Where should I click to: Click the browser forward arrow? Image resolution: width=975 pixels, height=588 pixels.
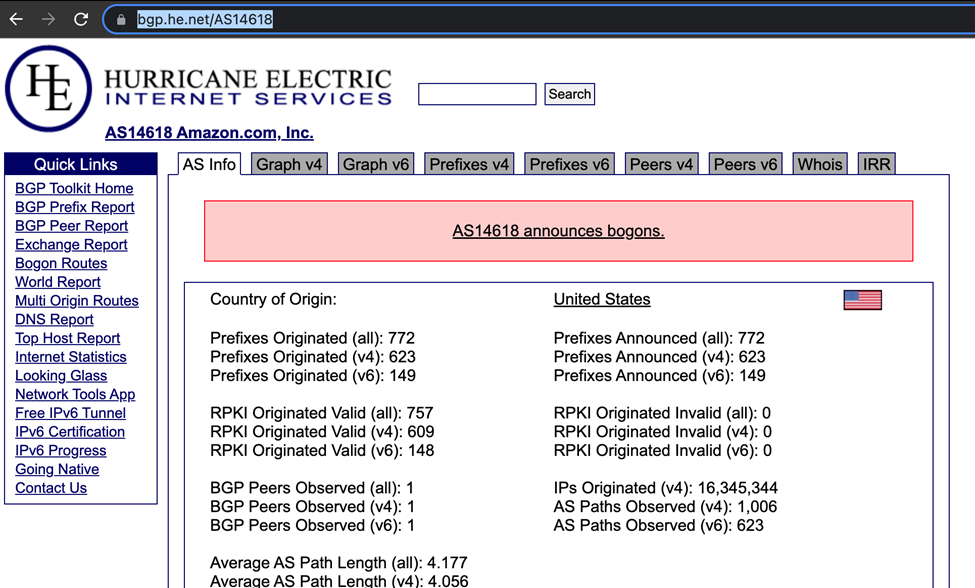click(48, 19)
